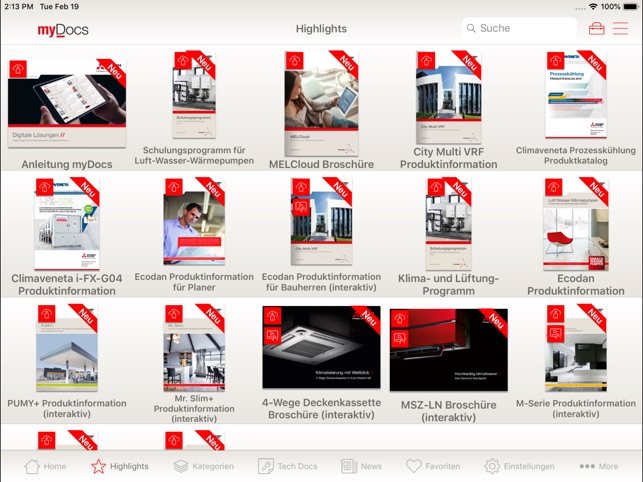This screenshot has width=643, height=482.
Task: Open the Kategorien tab
Action: coord(203,466)
